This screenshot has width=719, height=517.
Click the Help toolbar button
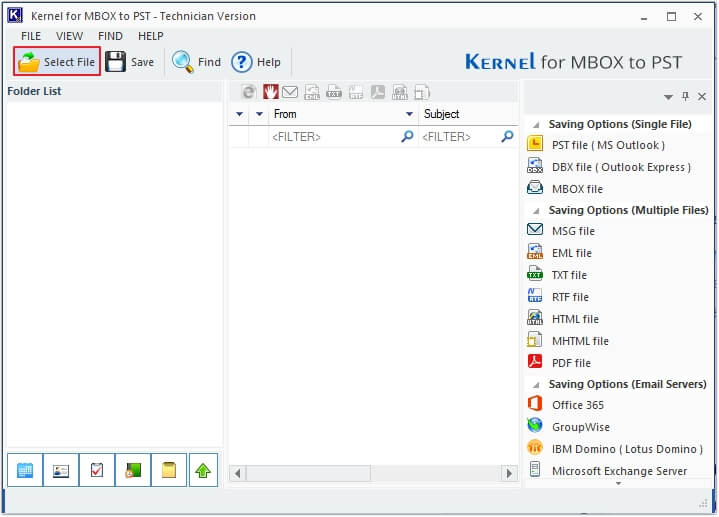[x=256, y=62]
